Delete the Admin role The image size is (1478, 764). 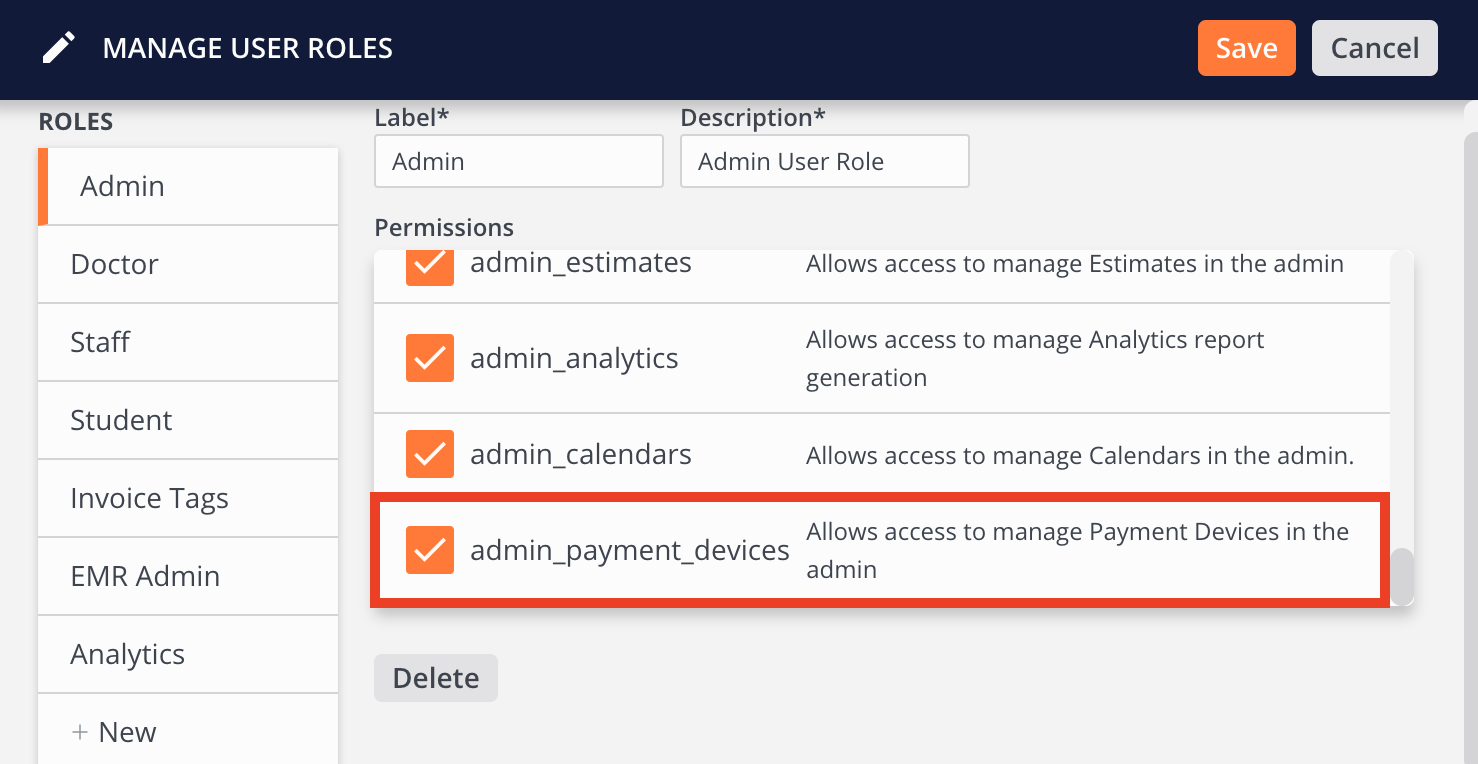(x=436, y=678)
